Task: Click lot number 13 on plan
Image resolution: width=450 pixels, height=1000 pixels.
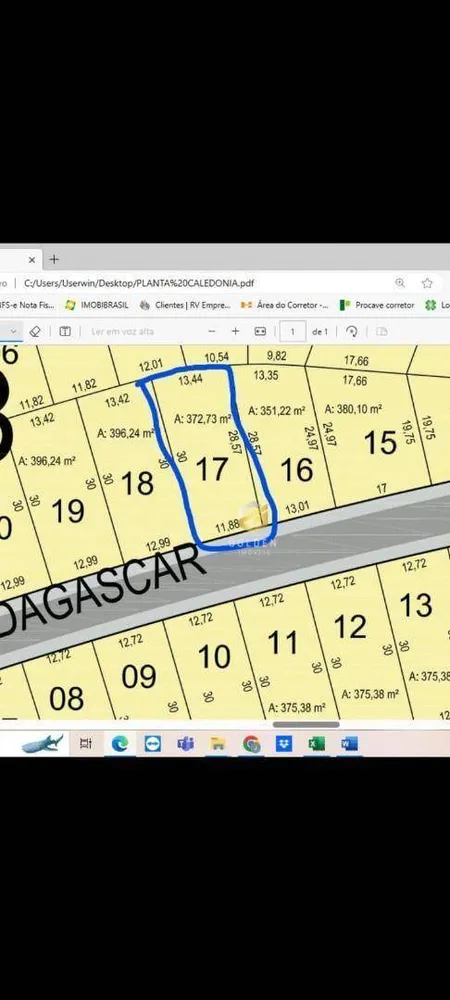Action: pyautogui.click(x=416, y=605)
